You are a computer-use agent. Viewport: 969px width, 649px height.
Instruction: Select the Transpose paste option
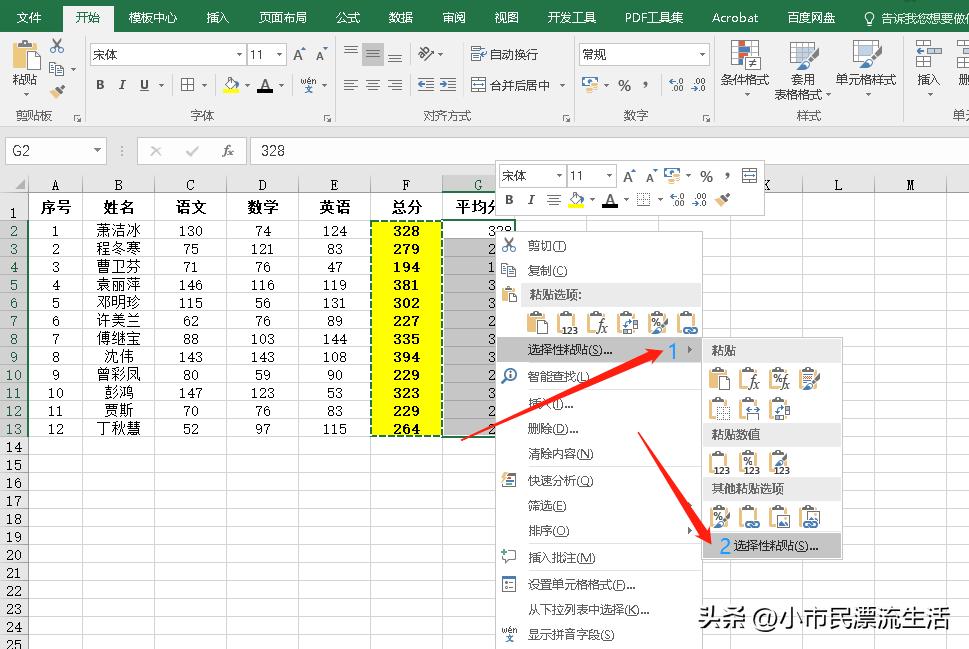coord(627,320)
